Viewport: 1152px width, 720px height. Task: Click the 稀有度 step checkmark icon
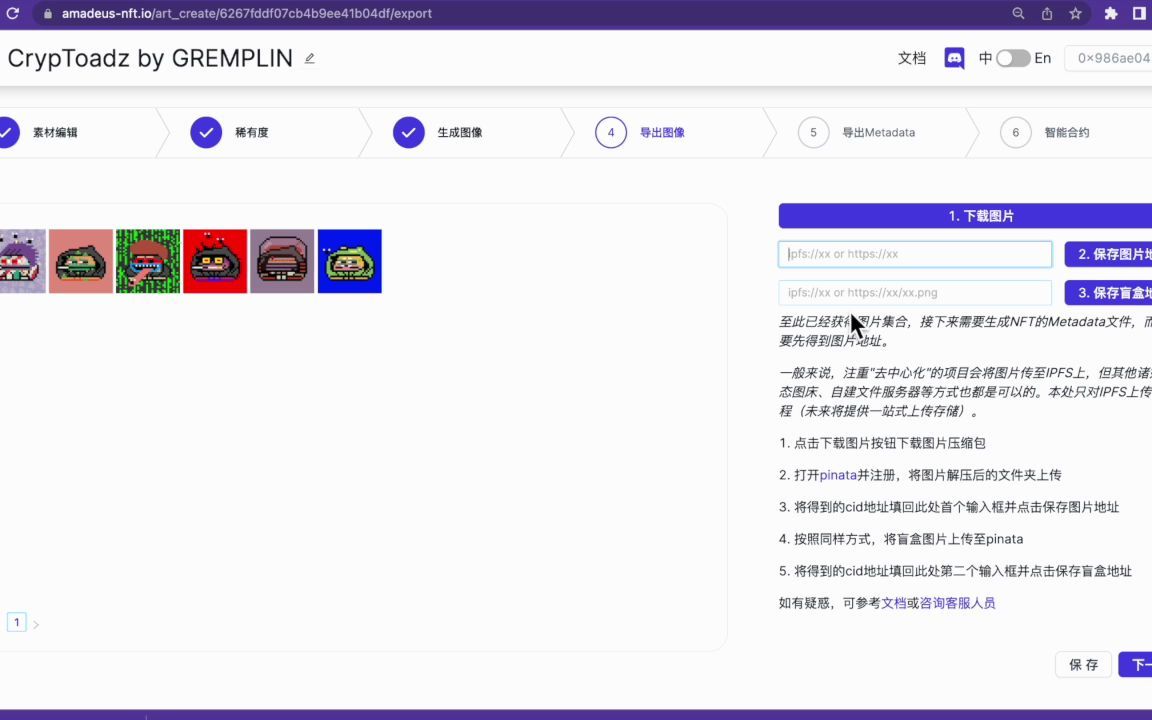tap(205, 132)
